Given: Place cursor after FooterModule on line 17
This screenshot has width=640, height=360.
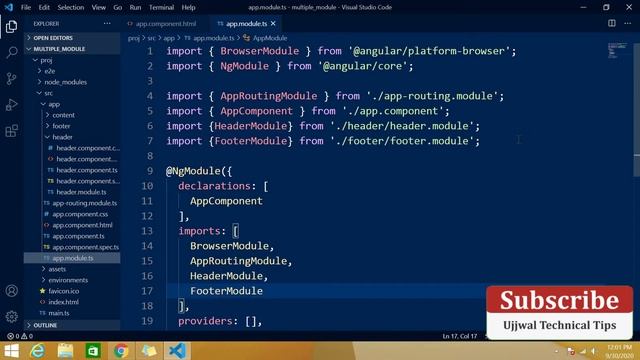Looking at the screenshot, I should 263,291.
